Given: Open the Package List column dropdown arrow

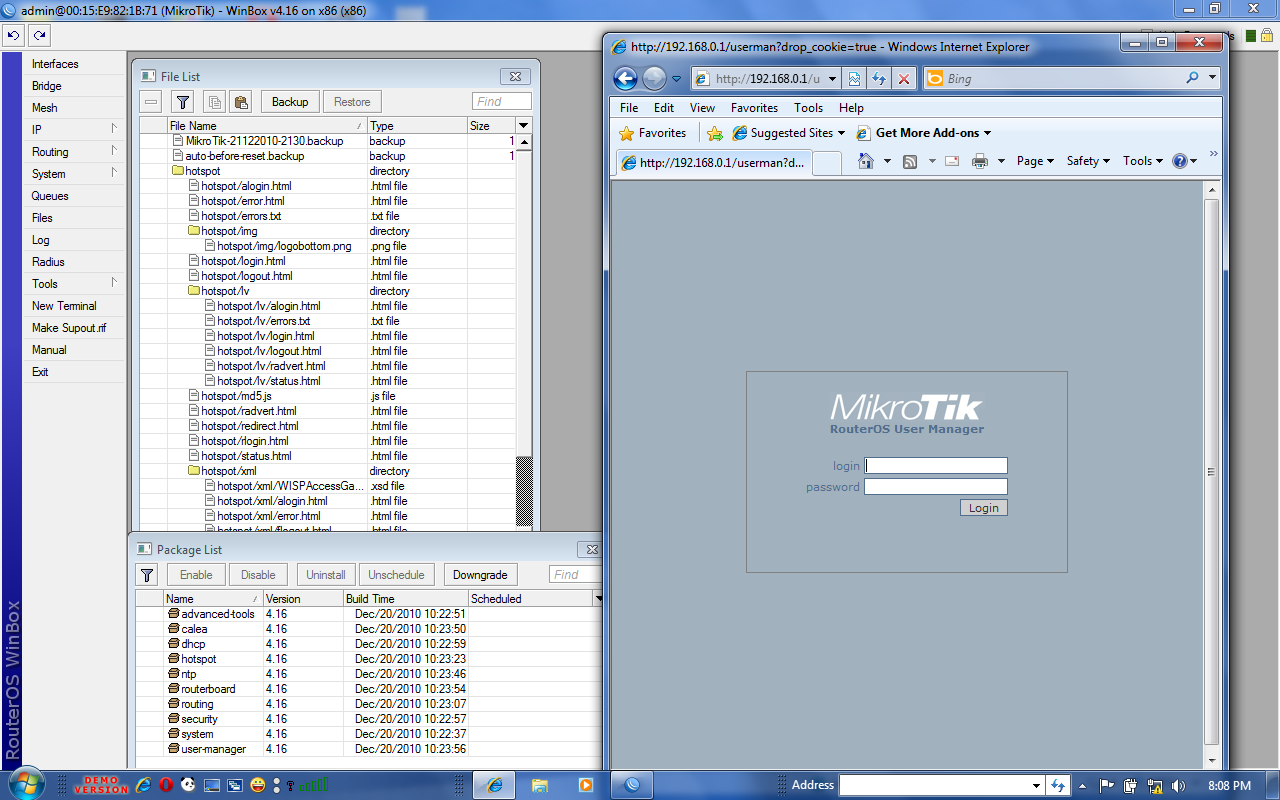Looking at the screenshot, I should click(x=598, y=599).
